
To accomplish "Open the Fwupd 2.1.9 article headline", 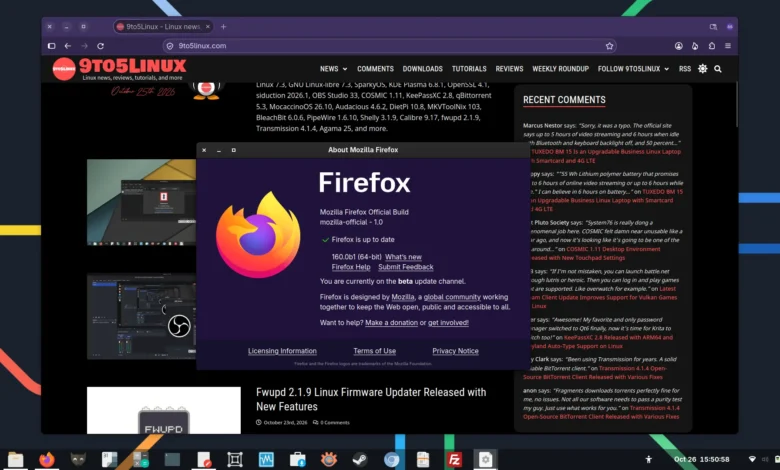I will click(x=371, y=399).
